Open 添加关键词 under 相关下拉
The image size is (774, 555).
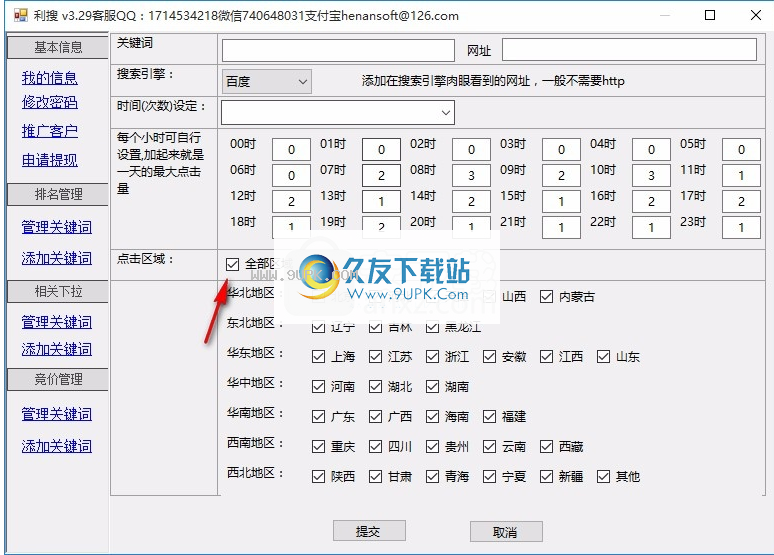pyautogui.click(x=57, y=349)
